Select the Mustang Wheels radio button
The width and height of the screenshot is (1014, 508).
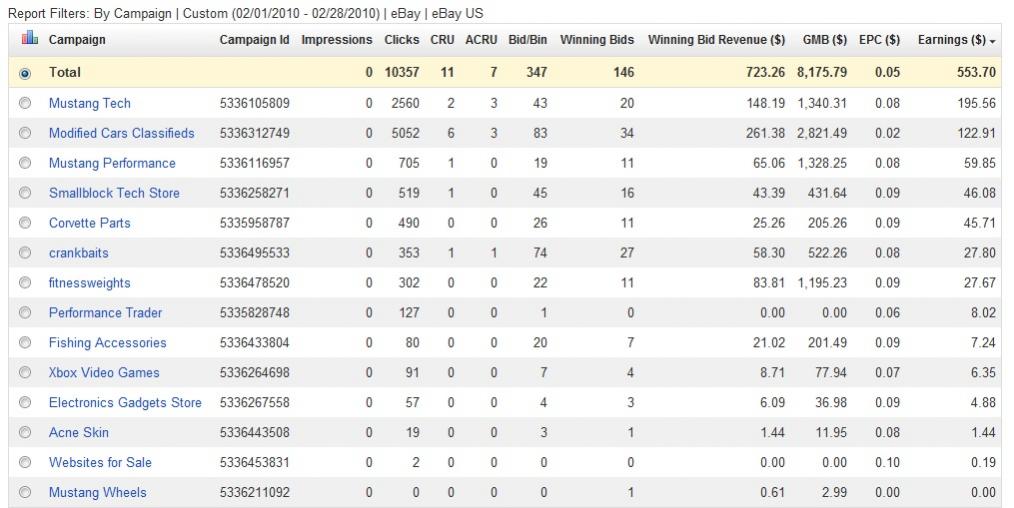(26, 493)
